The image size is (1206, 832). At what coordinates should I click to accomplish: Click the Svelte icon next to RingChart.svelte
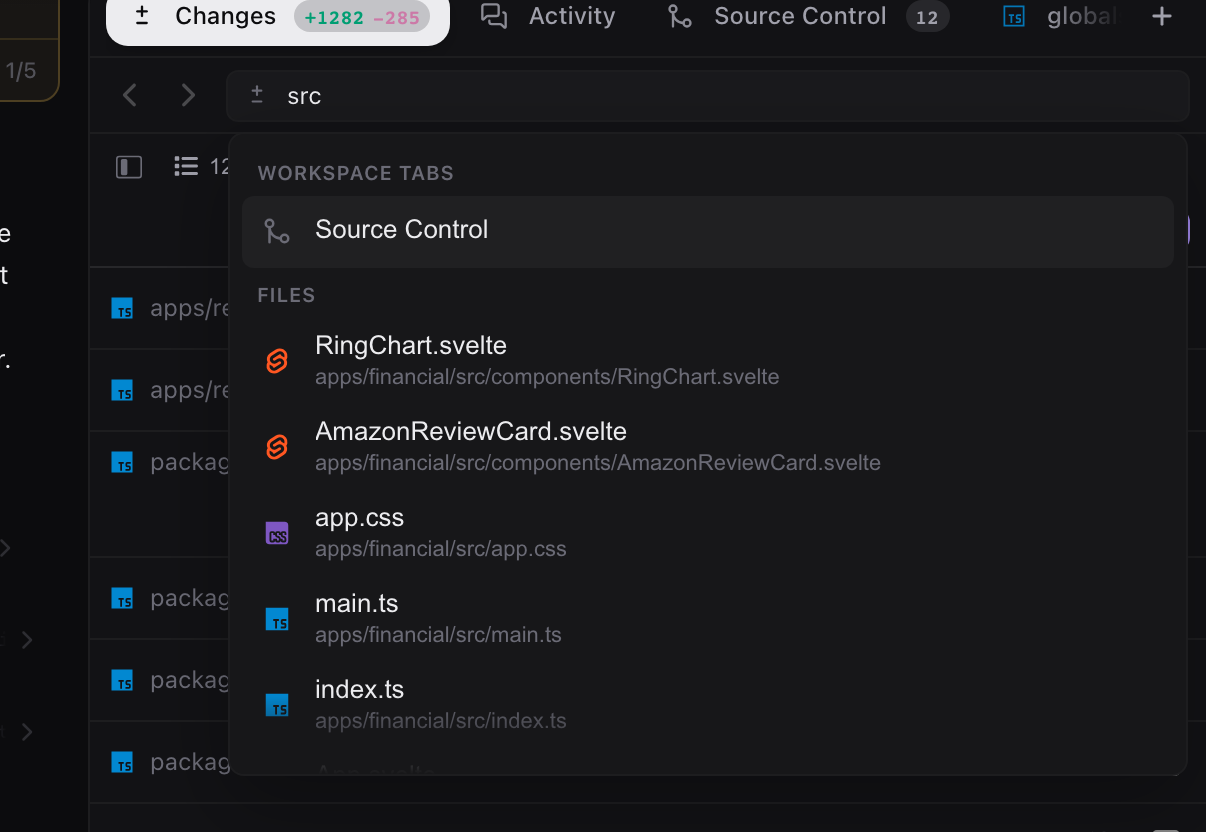[x=277, y=361]
